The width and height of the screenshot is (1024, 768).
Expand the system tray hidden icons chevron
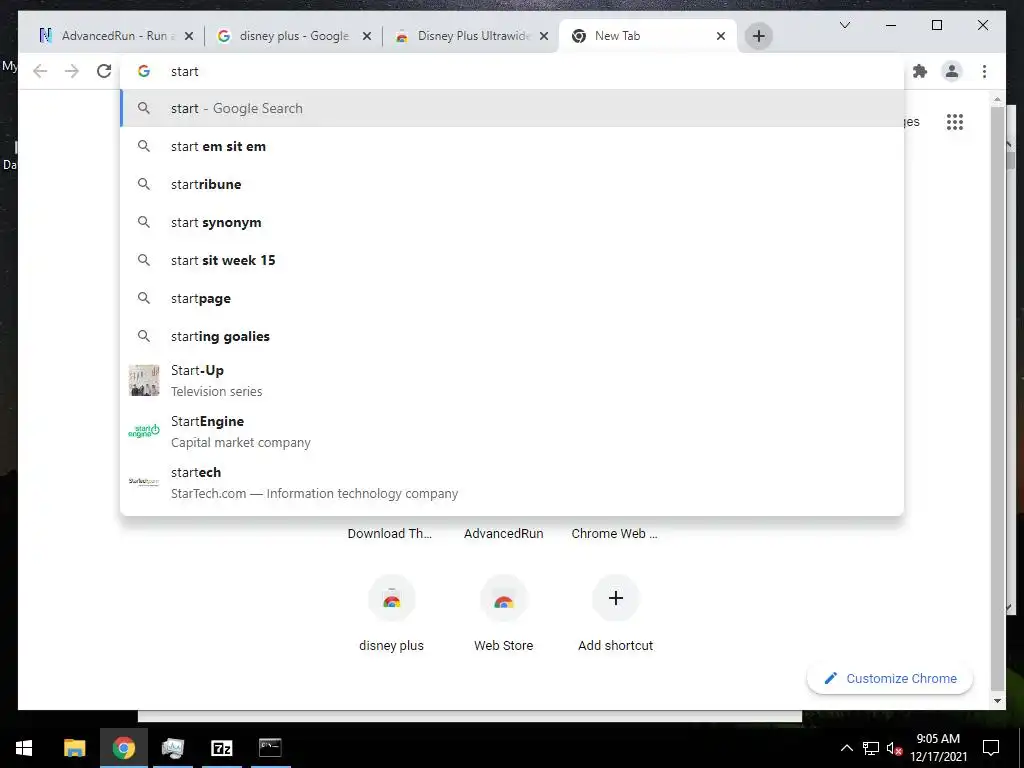[x=846, y=748]
